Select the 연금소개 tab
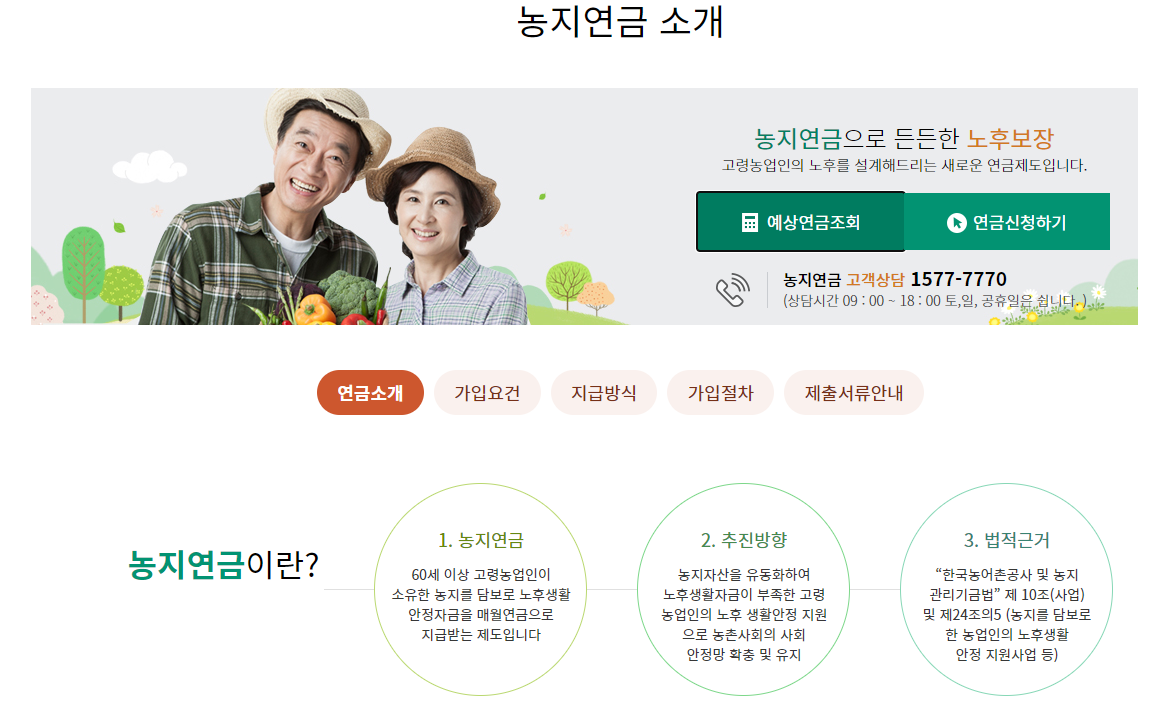Viewport: 1159px width, 706px height. (370, 393)
